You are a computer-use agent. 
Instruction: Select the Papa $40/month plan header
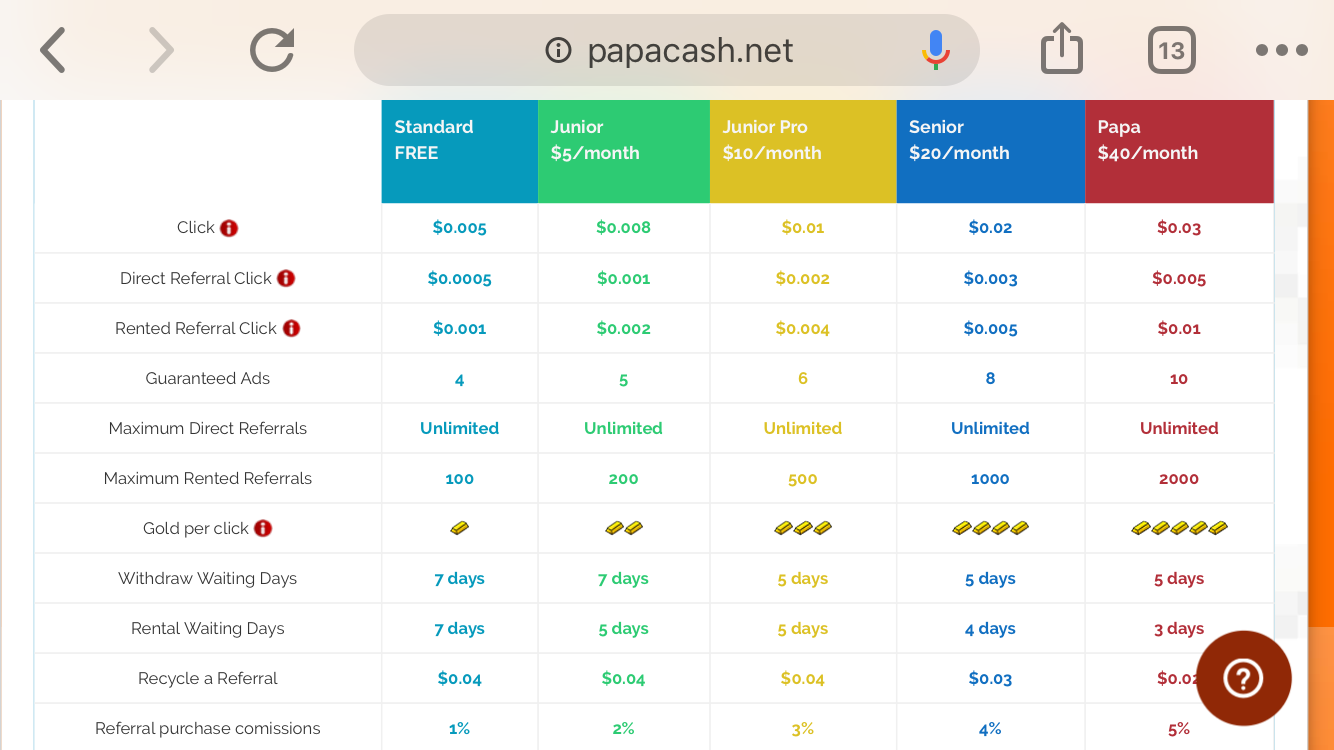1179,151
